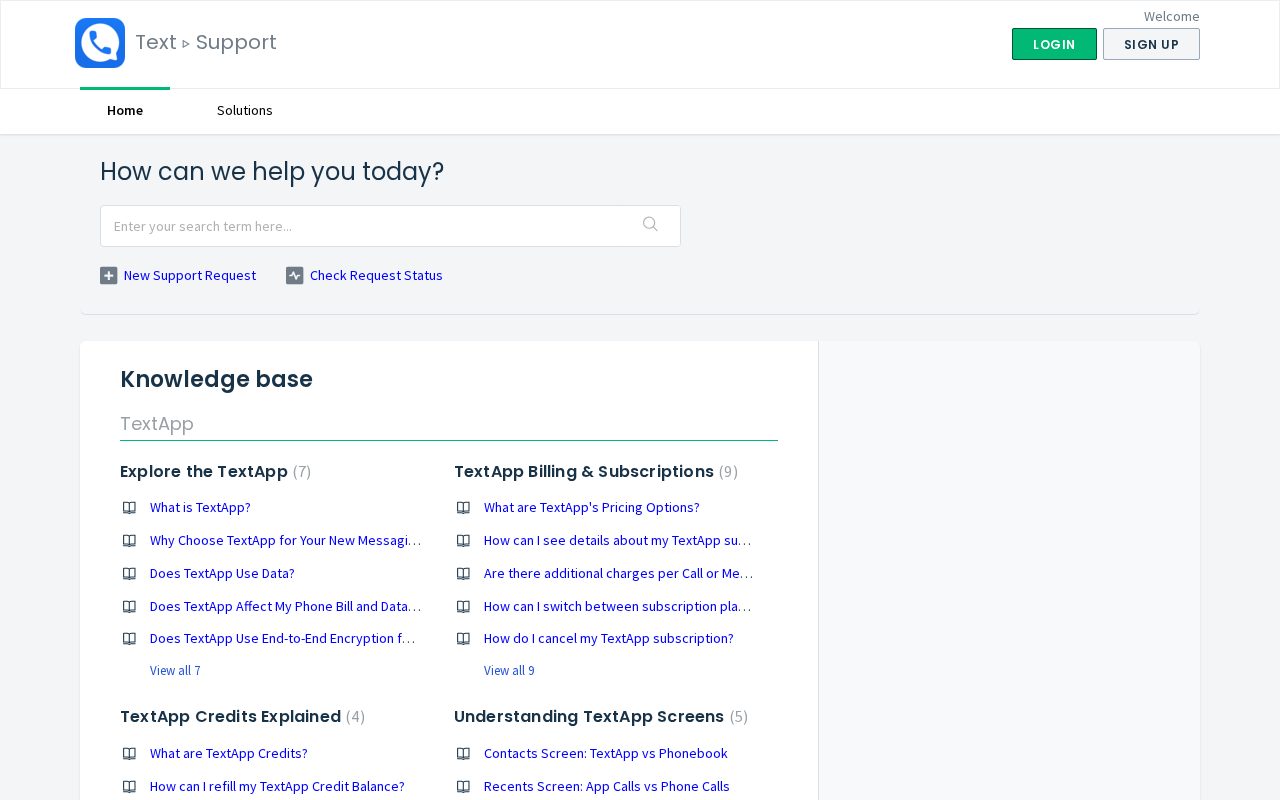The width and height of the screenshot is (1280, 800).
Task: Click the New Support Request plus icon
Action: click(x=109, y=276)
